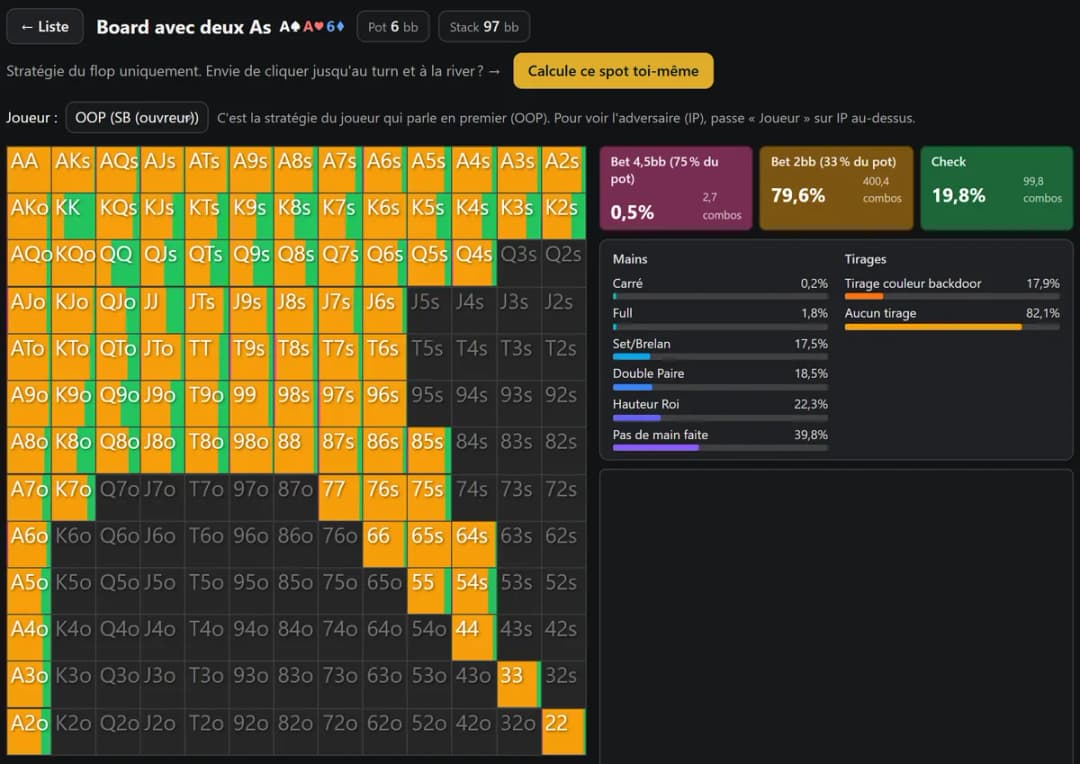Click the A2o cell
Viewport: 1080px width, 764px height.
(x=29, y=732)
